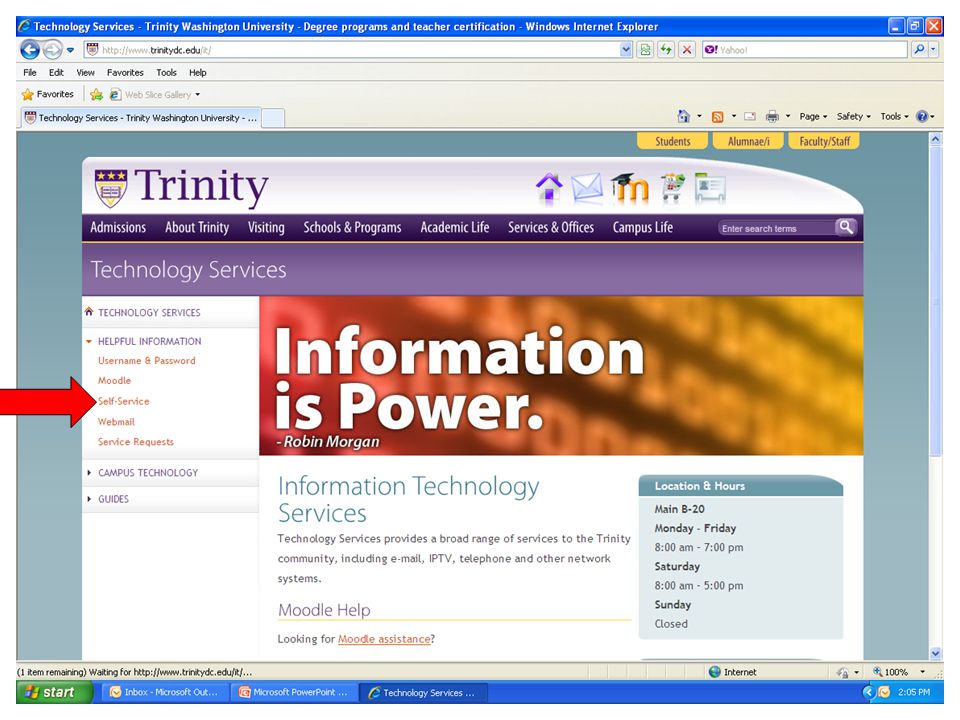
Task: Click the Read Mail icon in command bar
Action: 750,116
